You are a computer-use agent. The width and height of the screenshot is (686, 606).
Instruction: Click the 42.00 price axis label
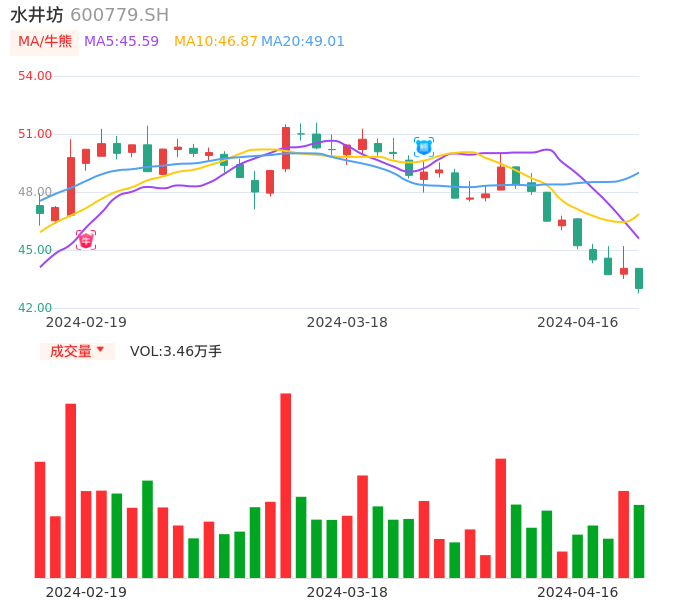click(x=35, y=308)
